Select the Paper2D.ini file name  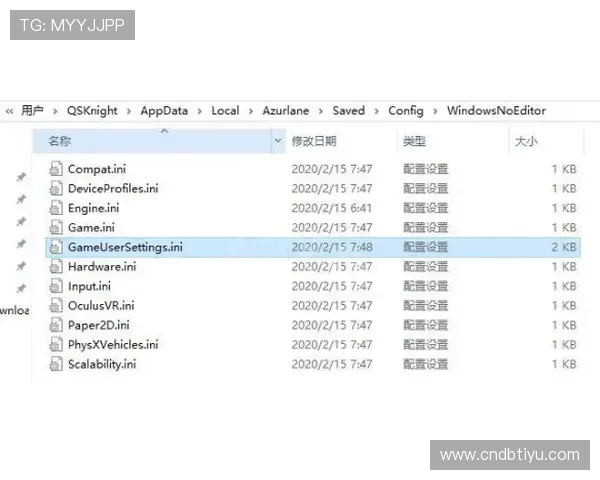tap(98, 325)
